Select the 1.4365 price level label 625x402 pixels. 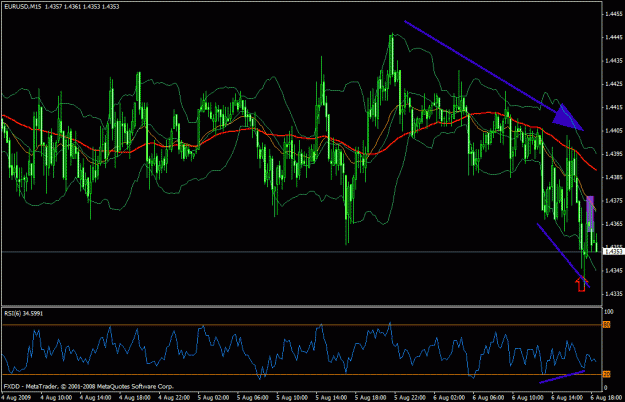click(x=613, y=224)
